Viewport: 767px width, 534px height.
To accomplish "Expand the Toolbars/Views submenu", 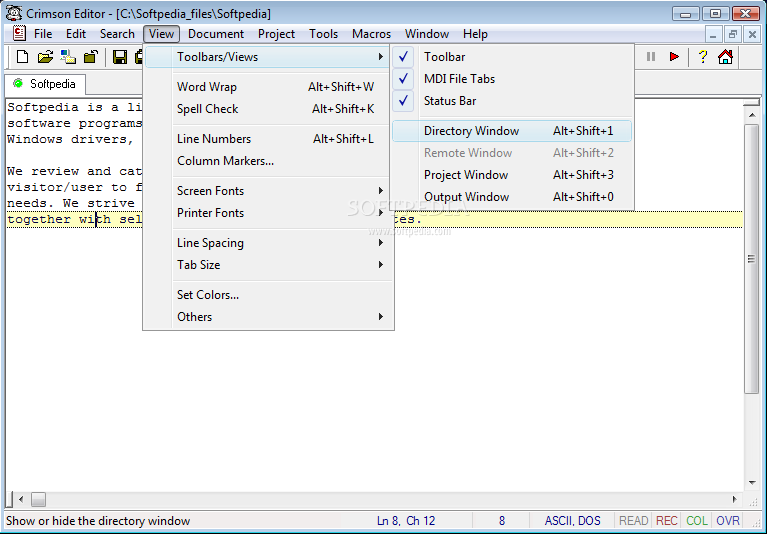I will (x=269, y=57).
